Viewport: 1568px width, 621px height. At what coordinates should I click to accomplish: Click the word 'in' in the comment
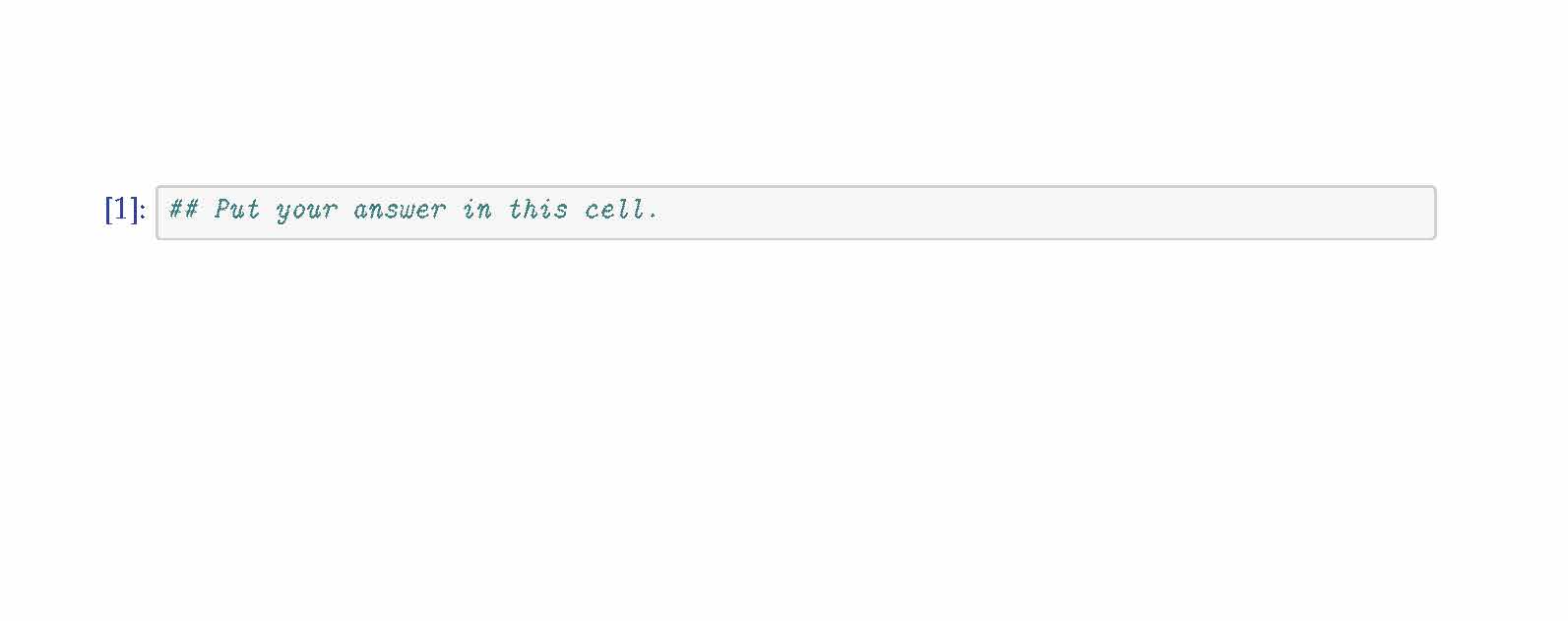(476, 210)
